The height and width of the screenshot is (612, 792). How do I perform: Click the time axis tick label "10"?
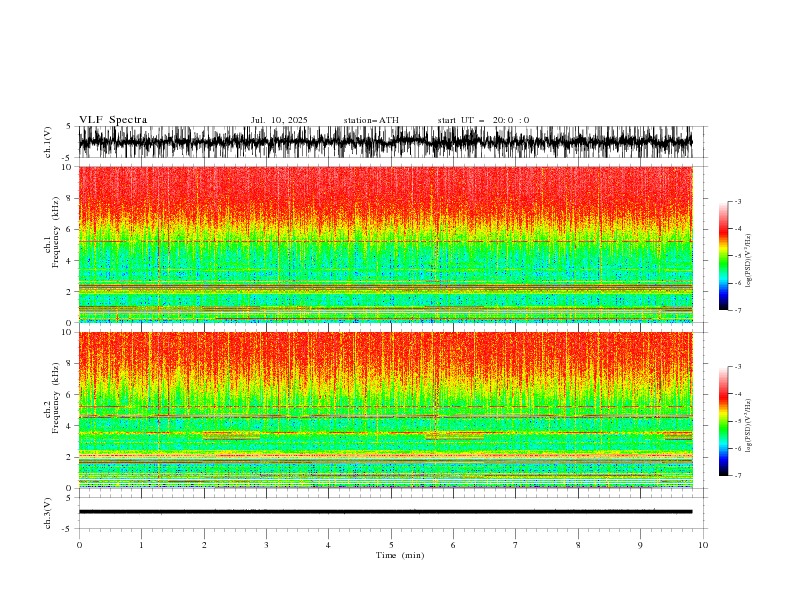tap(703, 545)
